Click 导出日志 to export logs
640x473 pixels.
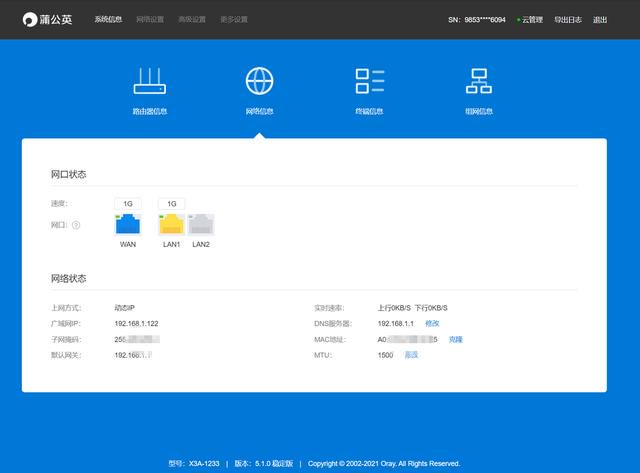(x=568, y=20)
